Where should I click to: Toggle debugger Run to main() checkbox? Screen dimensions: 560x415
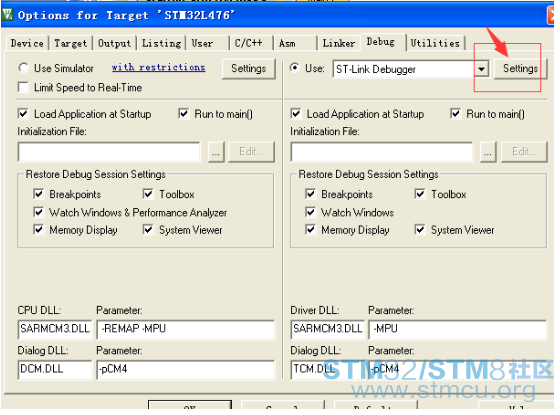[x=455, y=114]
